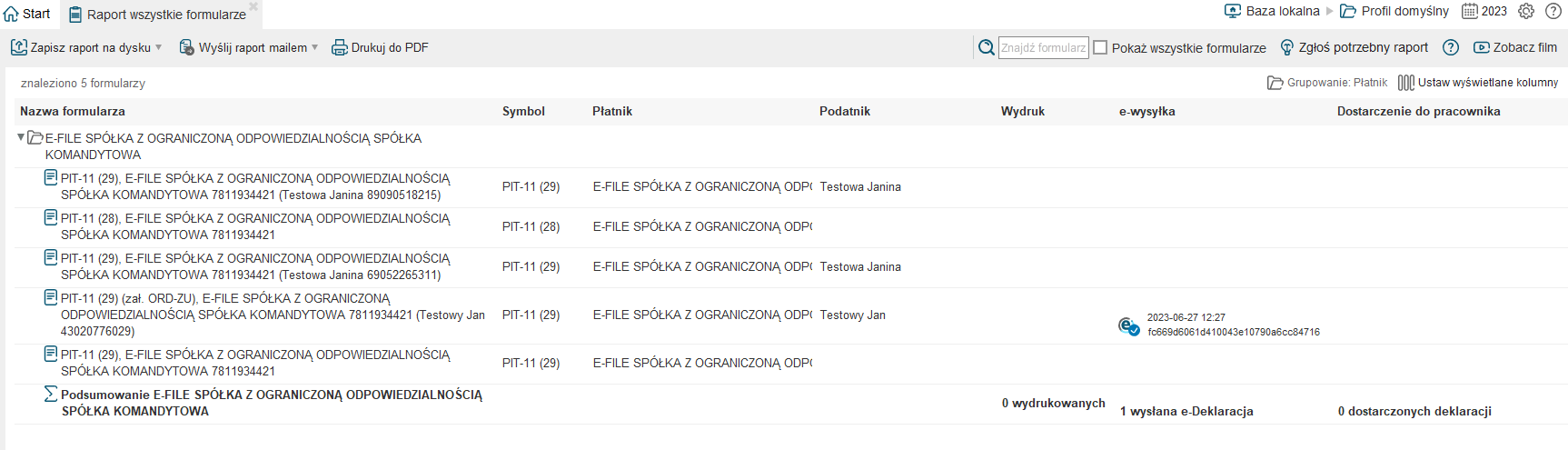The image size is (1568, 450).
Task: Open the year 2023 calendar icon
Action: [x=1469, y=11]
